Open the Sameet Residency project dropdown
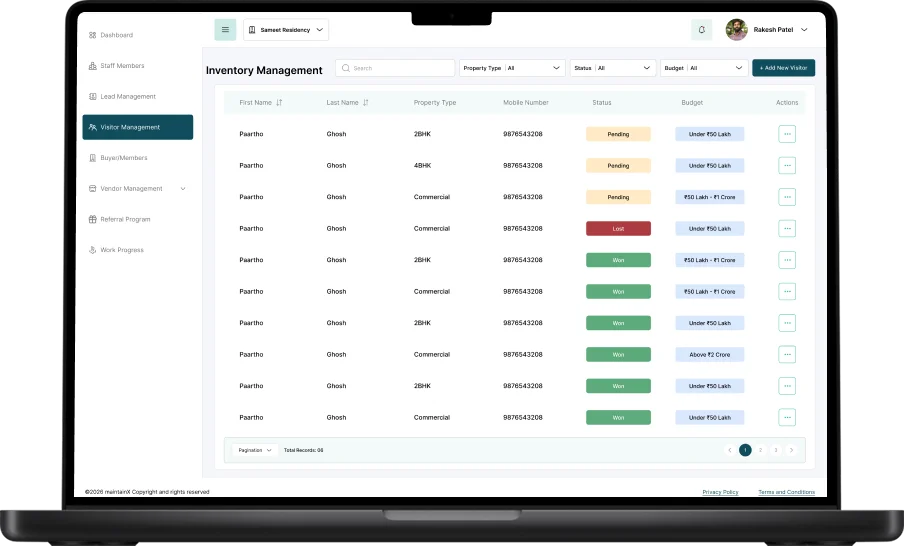 (286, 30)
